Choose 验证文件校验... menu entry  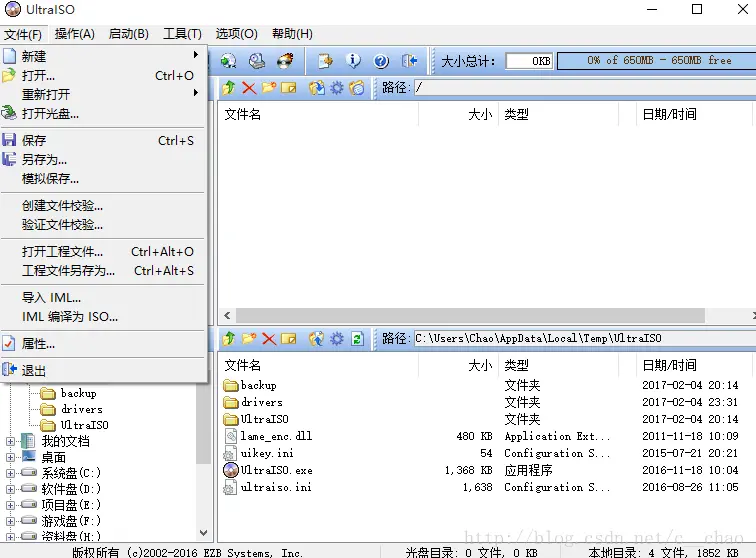click(104, 225)
